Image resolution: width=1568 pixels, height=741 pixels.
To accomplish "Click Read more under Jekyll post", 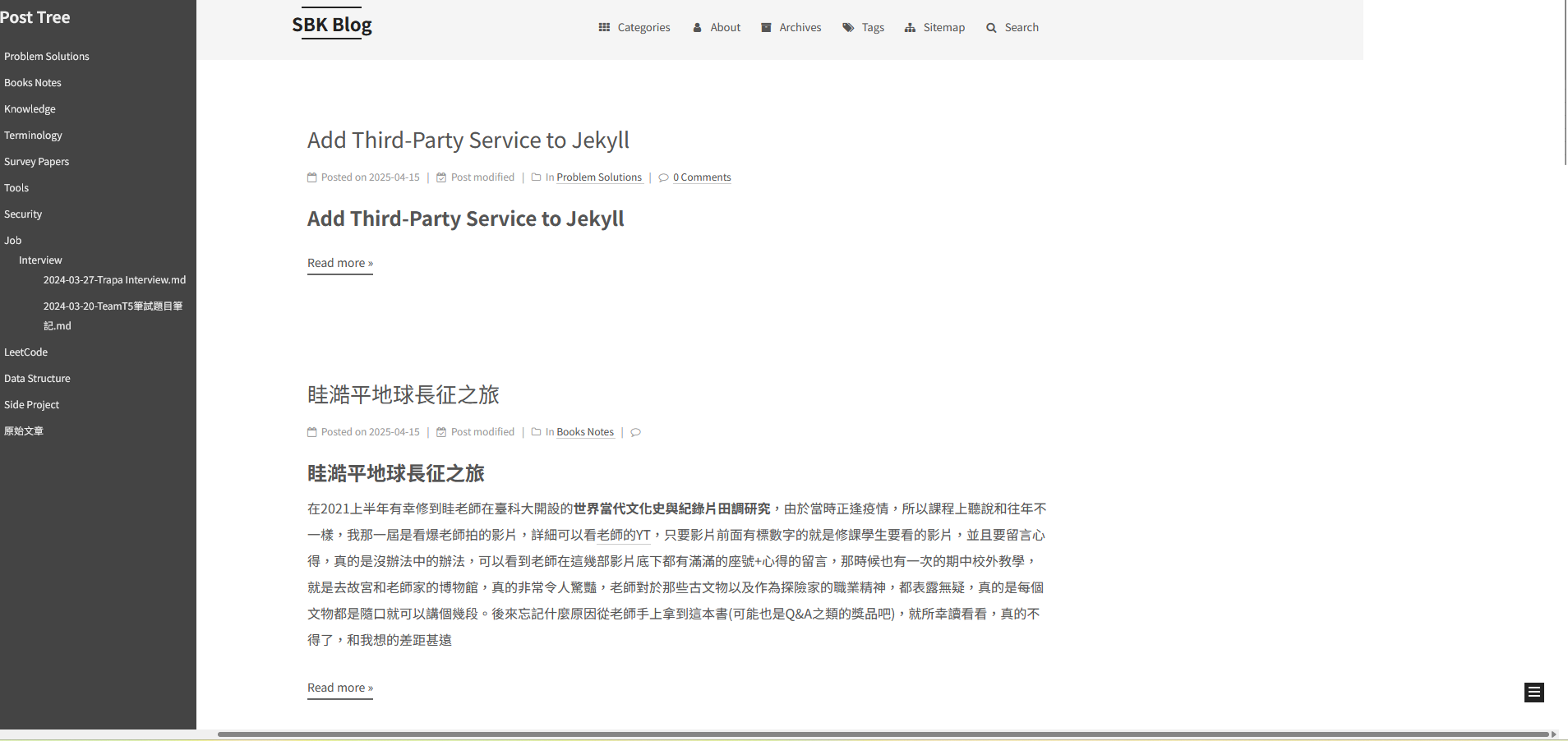I will [339, 263].
